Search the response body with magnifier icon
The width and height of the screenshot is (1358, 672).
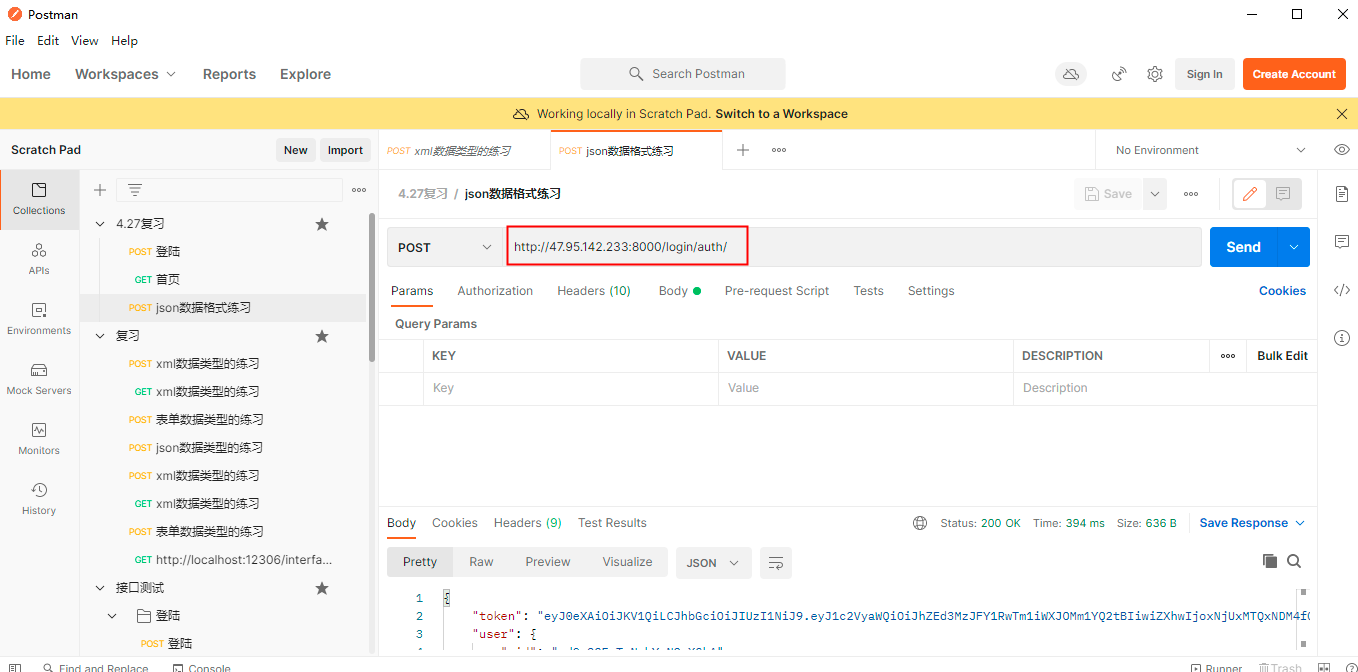coord(1294,561)
